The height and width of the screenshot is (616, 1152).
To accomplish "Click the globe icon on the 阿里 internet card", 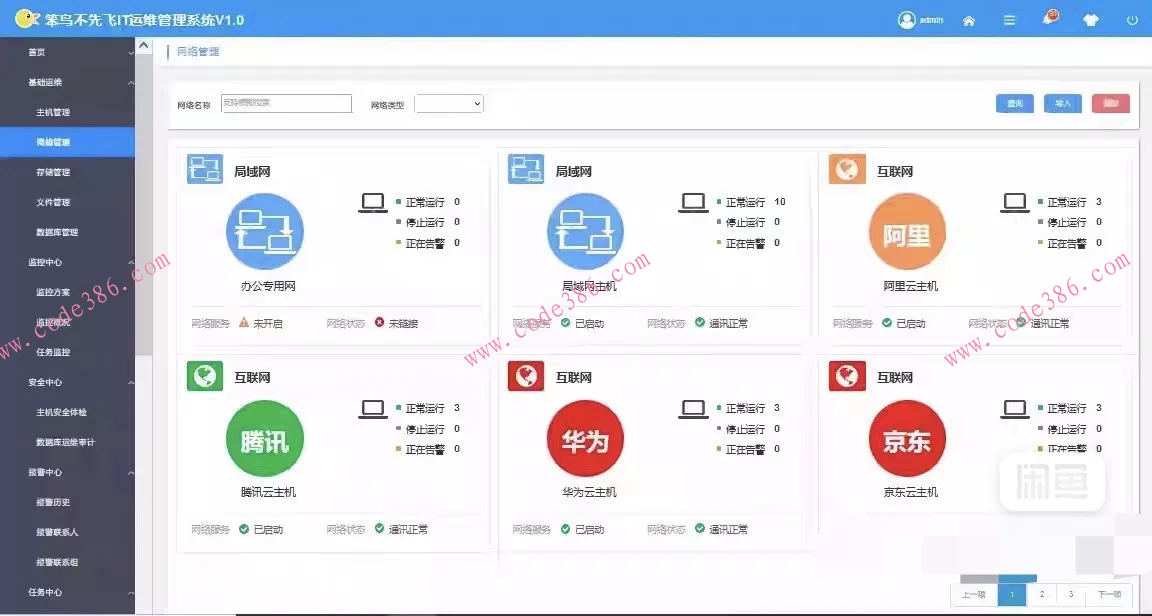I will [x=846, y=169].
